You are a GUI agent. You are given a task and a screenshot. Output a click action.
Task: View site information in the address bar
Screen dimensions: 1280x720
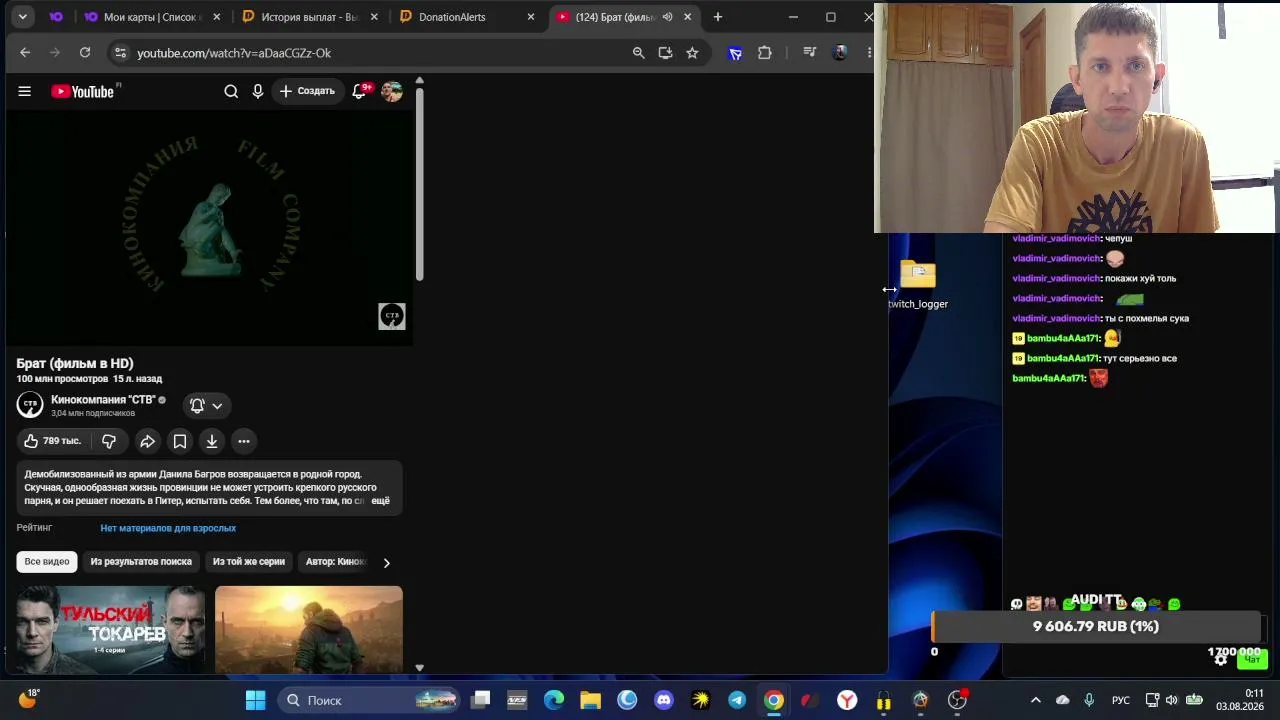coord(120,53)
